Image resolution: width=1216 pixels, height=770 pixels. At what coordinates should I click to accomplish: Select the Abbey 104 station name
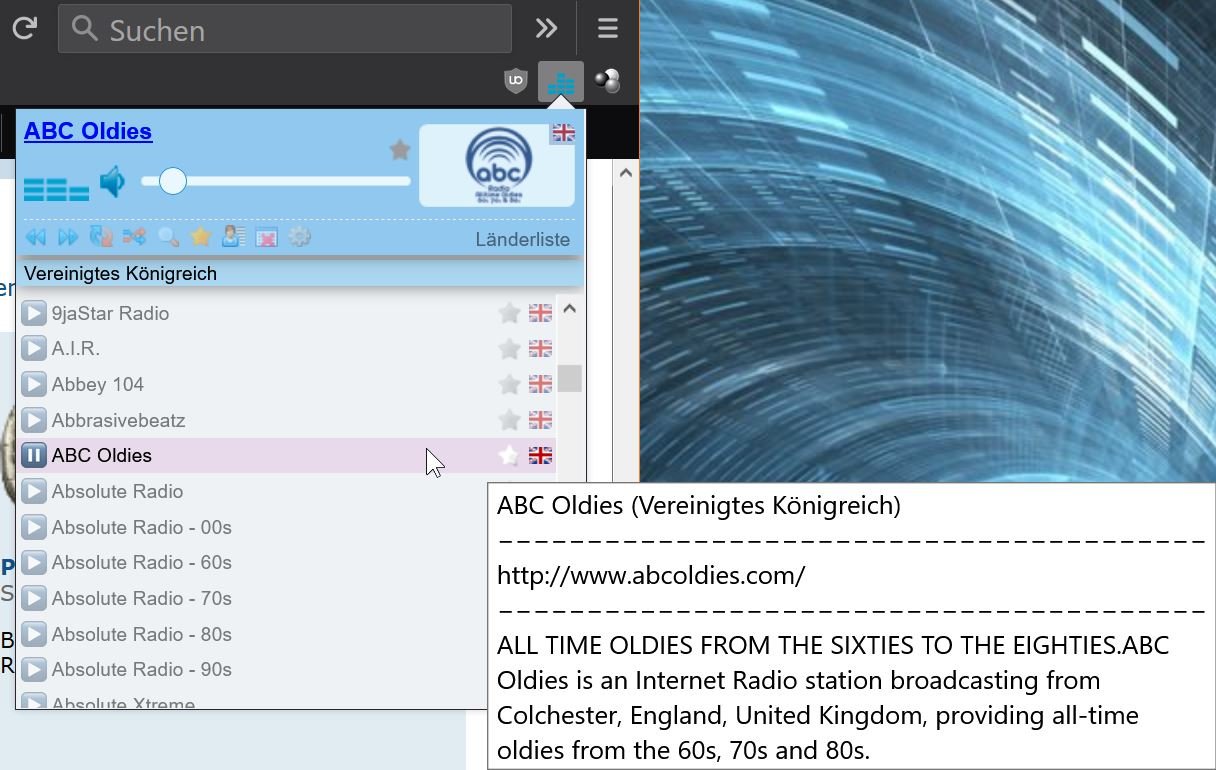coord(98,384)
